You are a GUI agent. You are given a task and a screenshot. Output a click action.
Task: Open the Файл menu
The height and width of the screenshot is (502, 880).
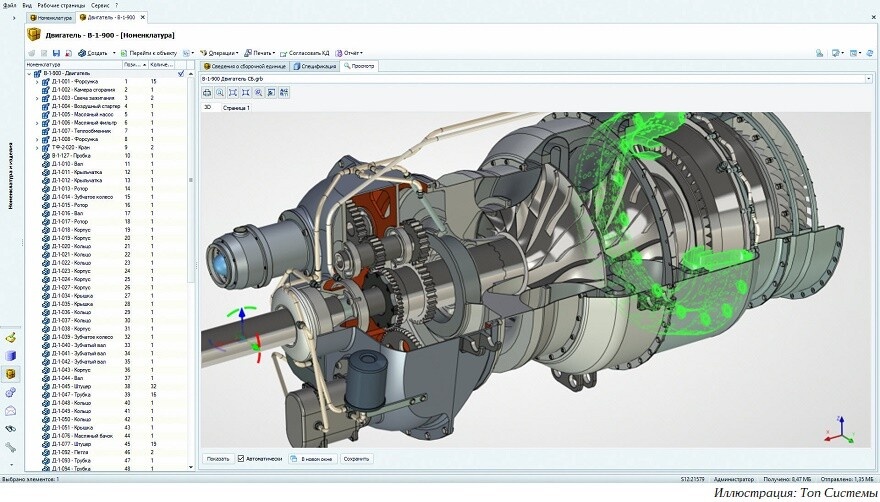[8, 5]
